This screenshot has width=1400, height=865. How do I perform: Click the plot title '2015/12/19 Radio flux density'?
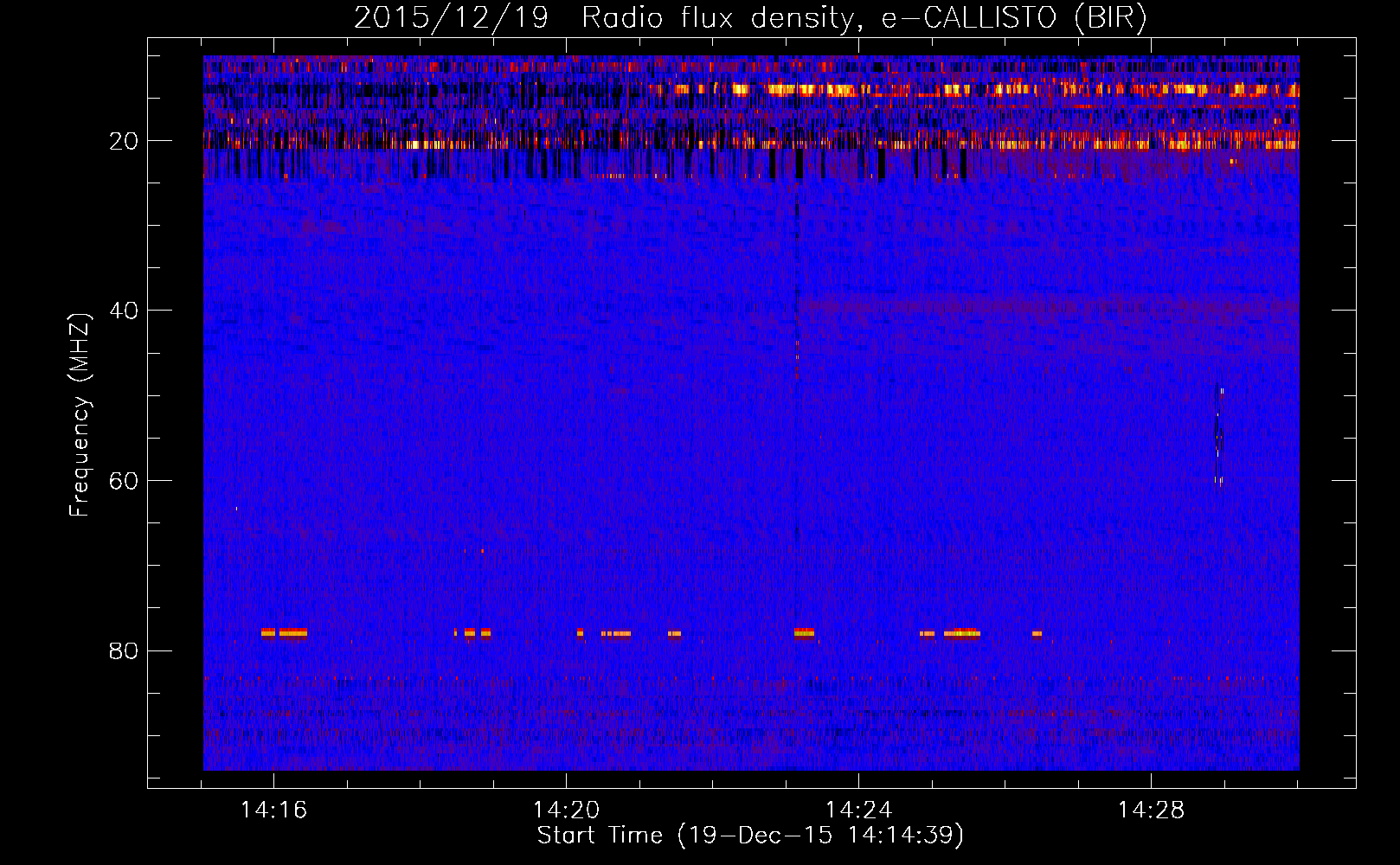click(751, 17)
